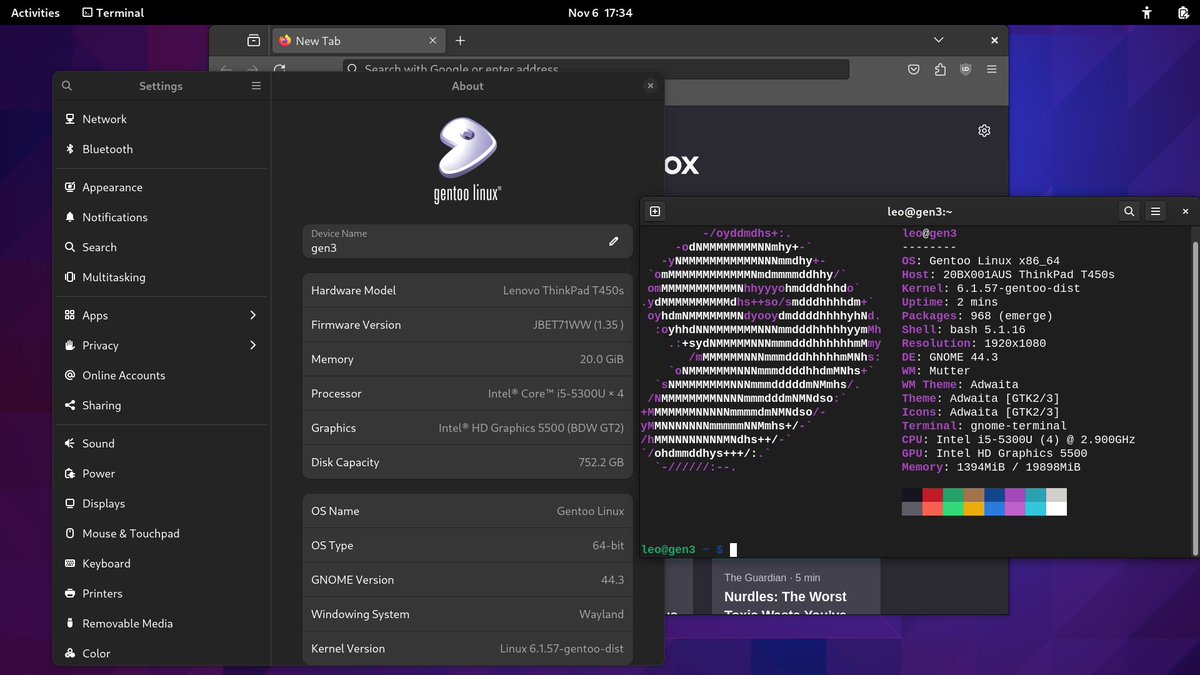The height and width of the screenshot is (675, 1200).
Task: Close the New Tab in Firefox
Action: 433,41
